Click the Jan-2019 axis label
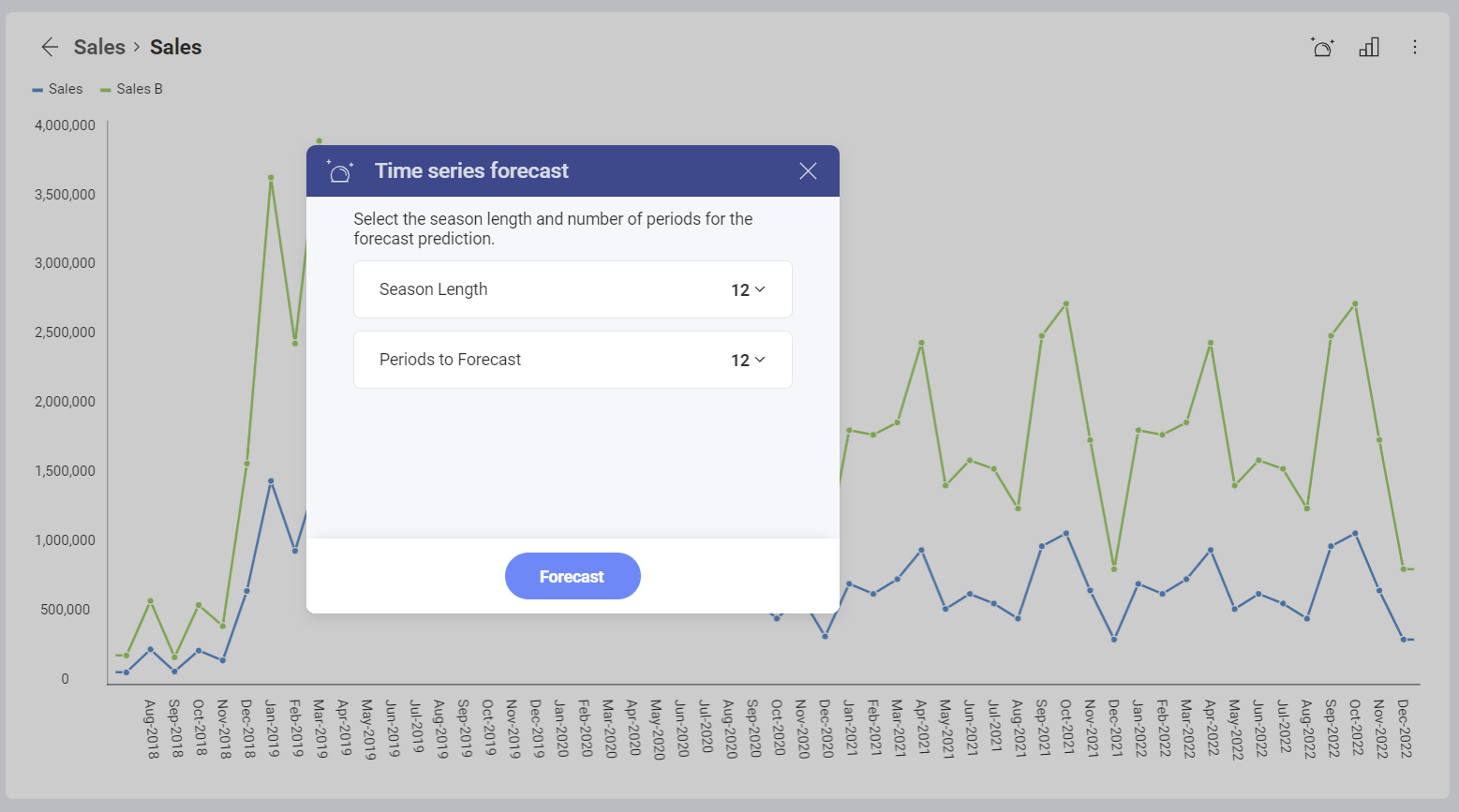This screenshot has width=1459, height=812. 271,729
